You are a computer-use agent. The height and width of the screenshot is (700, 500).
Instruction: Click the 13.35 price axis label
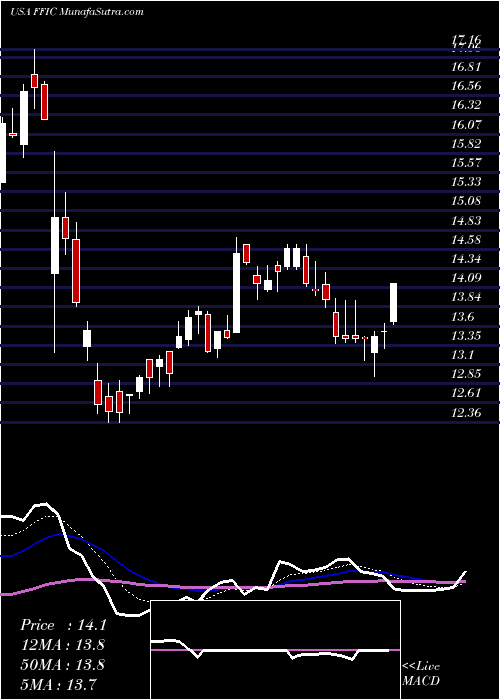[x=466, y=335]
